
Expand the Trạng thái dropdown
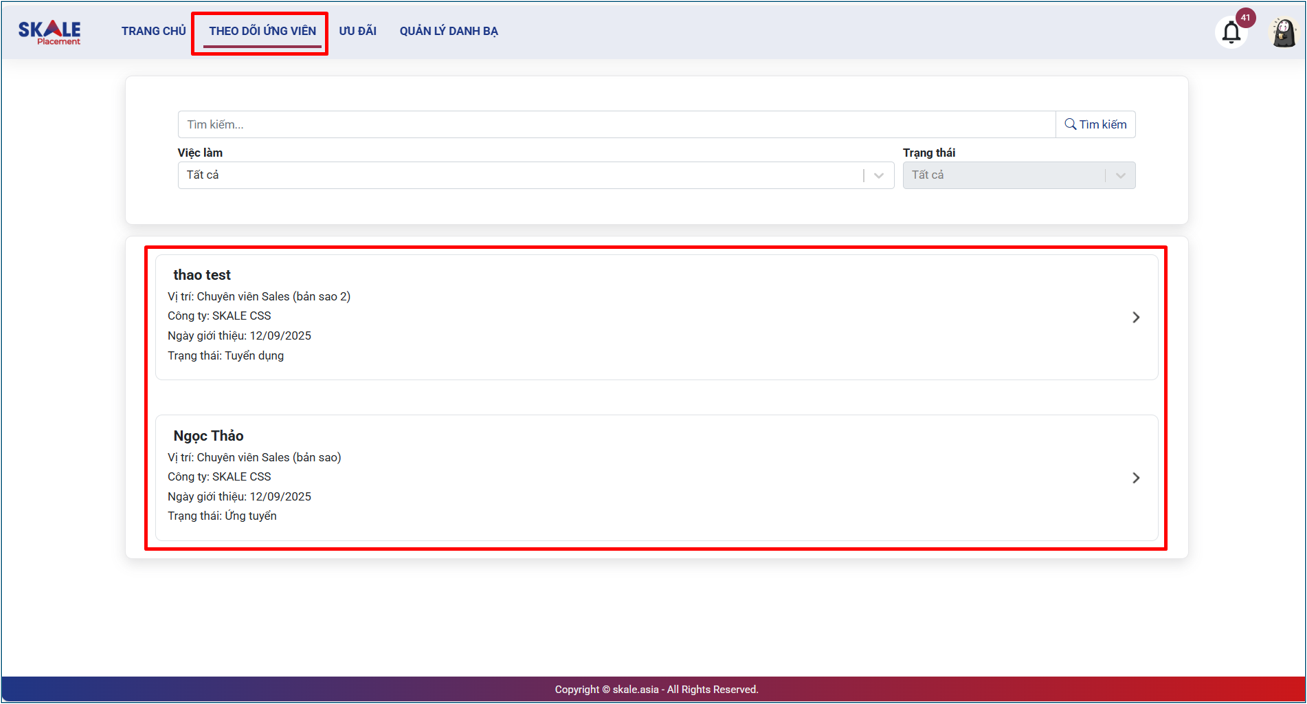[1119, 176]
